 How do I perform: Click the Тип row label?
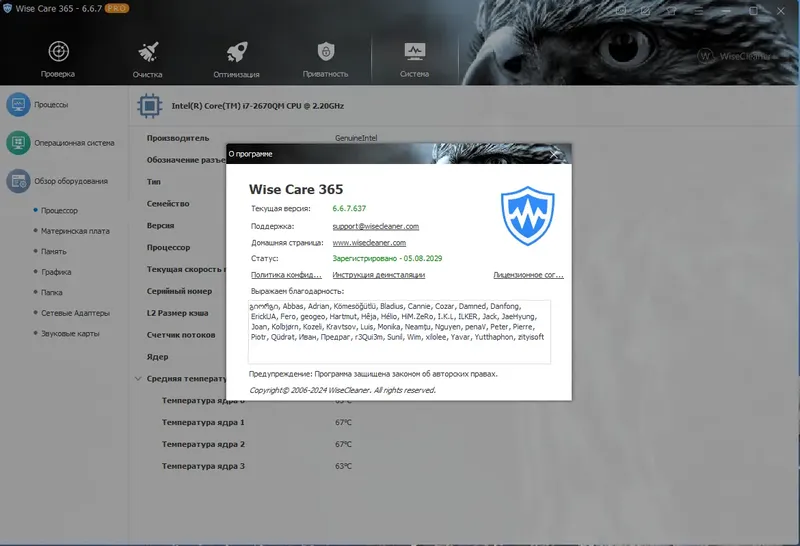pos(154,182)
